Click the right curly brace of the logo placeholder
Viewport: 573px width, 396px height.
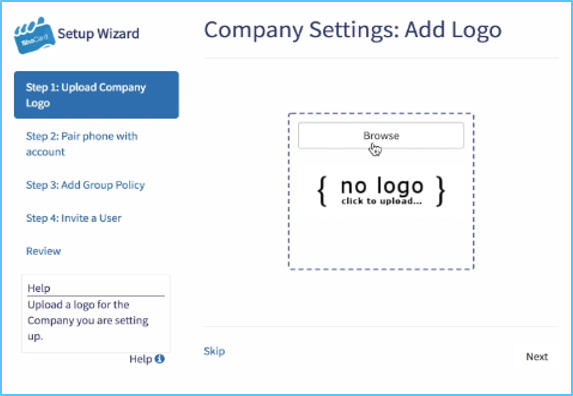(441, 191)
